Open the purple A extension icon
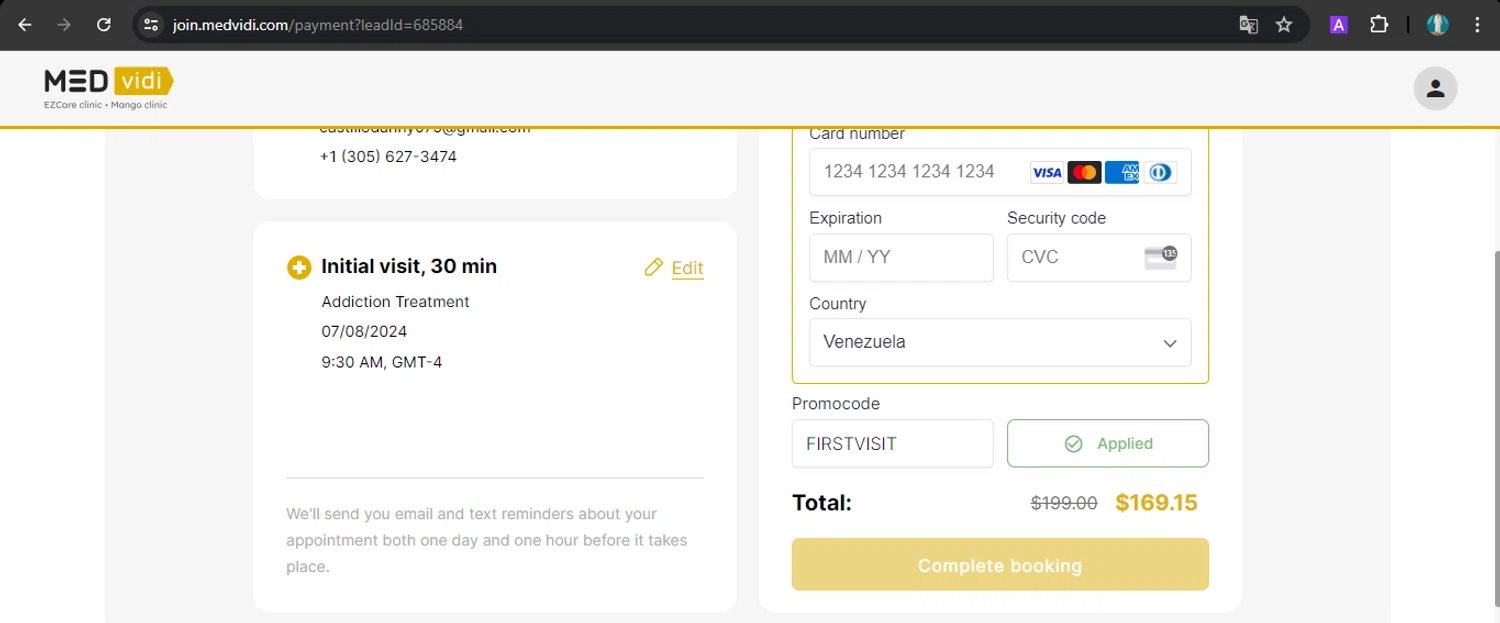The image size is (1500, 623). tap(1338, 25)
